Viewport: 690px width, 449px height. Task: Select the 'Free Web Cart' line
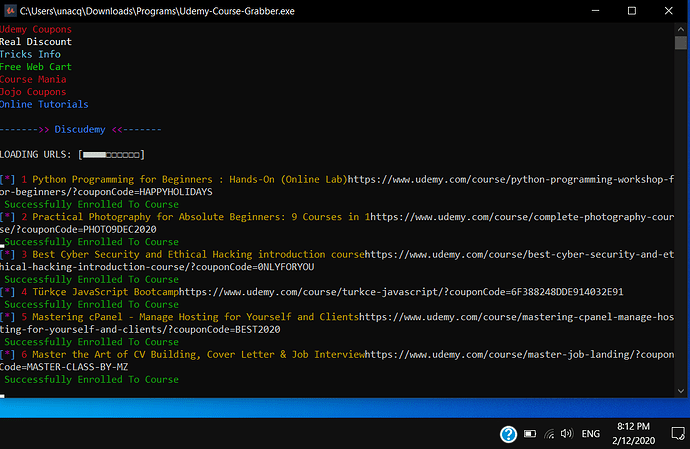[36, 67]
